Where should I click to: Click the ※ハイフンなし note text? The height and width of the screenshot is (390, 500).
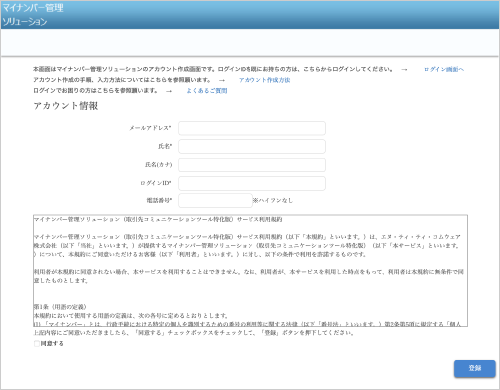coord(273,200)
